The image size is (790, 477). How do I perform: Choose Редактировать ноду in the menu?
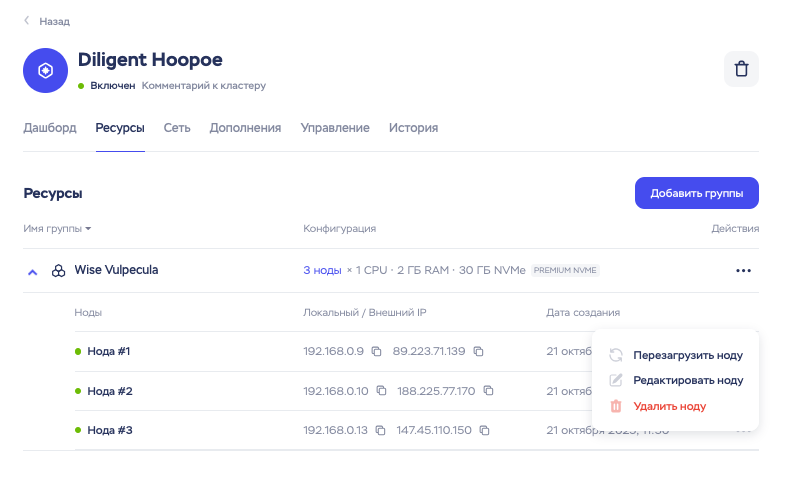click(687, 380)
